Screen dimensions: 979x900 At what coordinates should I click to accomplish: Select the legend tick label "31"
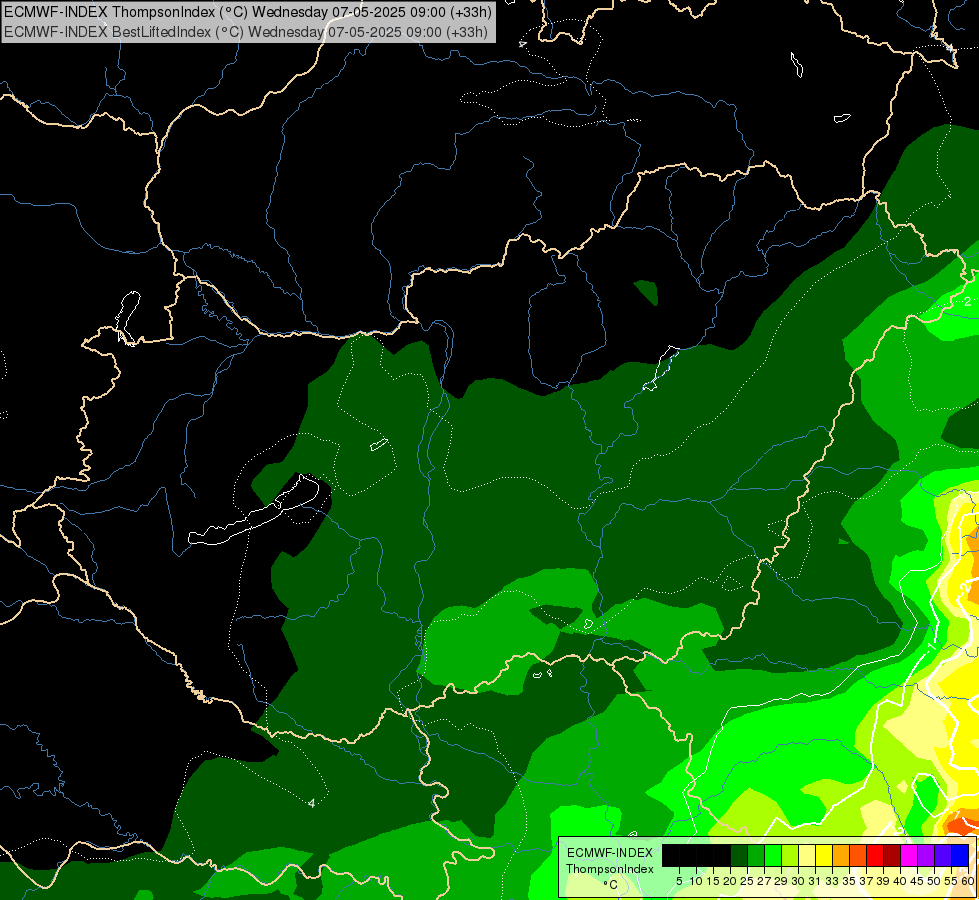point(815,881)
